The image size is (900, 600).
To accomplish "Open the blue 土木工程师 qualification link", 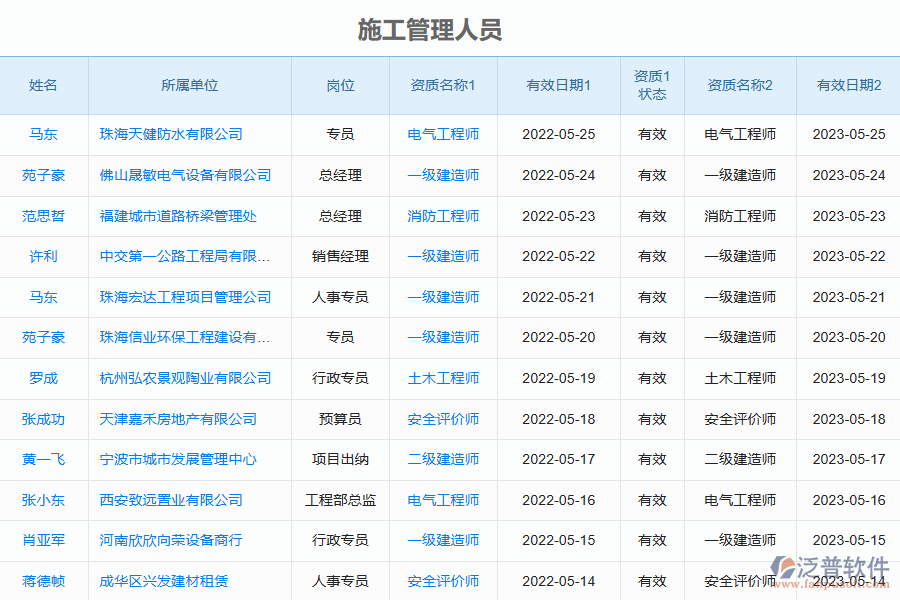I will (443, 378).
